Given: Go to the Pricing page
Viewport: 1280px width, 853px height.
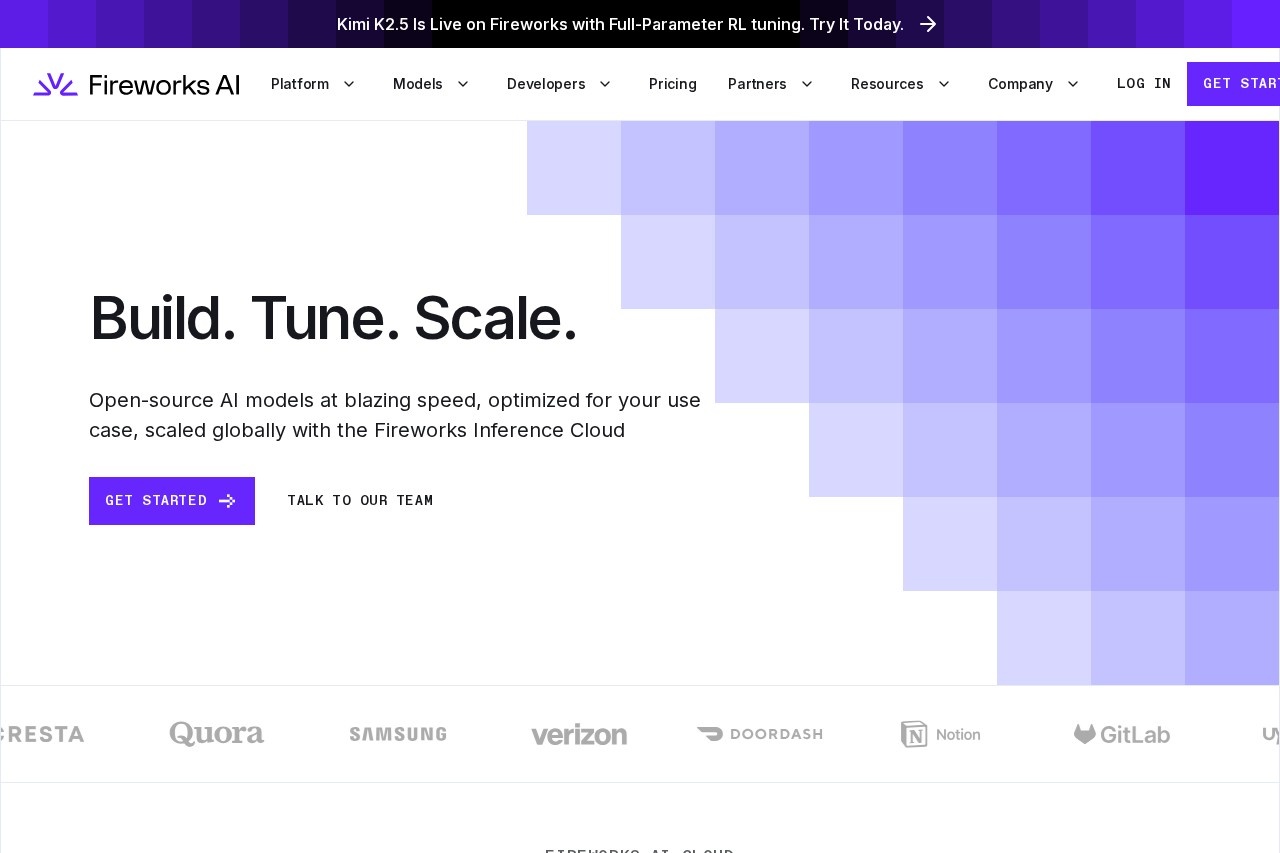Looking at the screenshot, I should [x=673, y=84].
